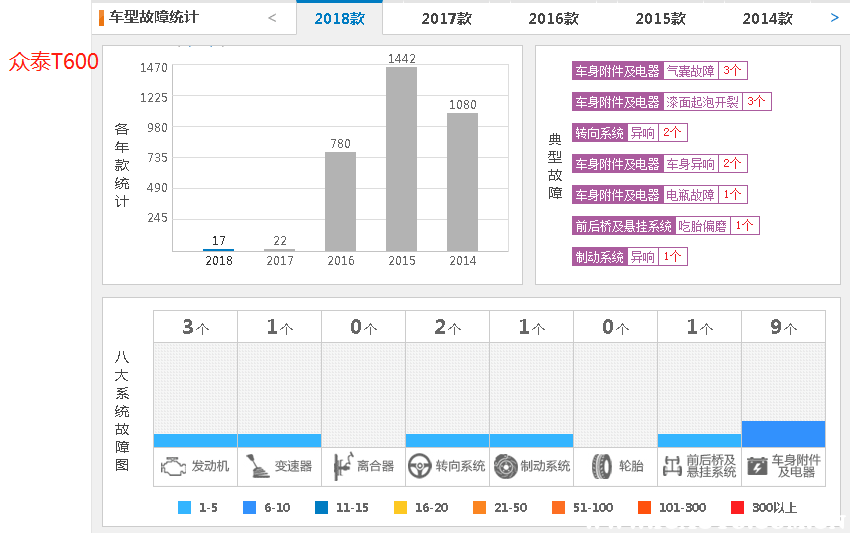The height and width of the screenshot is (533, 850).
Task: Open the 吃胎偏磨 fault tag
Action: pos(666,226)
